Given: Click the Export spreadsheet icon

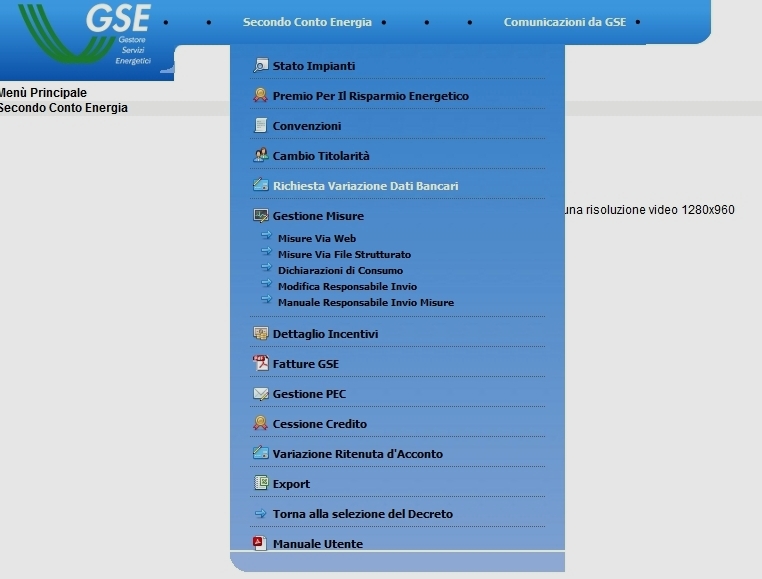Looking at the screenshot, I should [261, 483].
